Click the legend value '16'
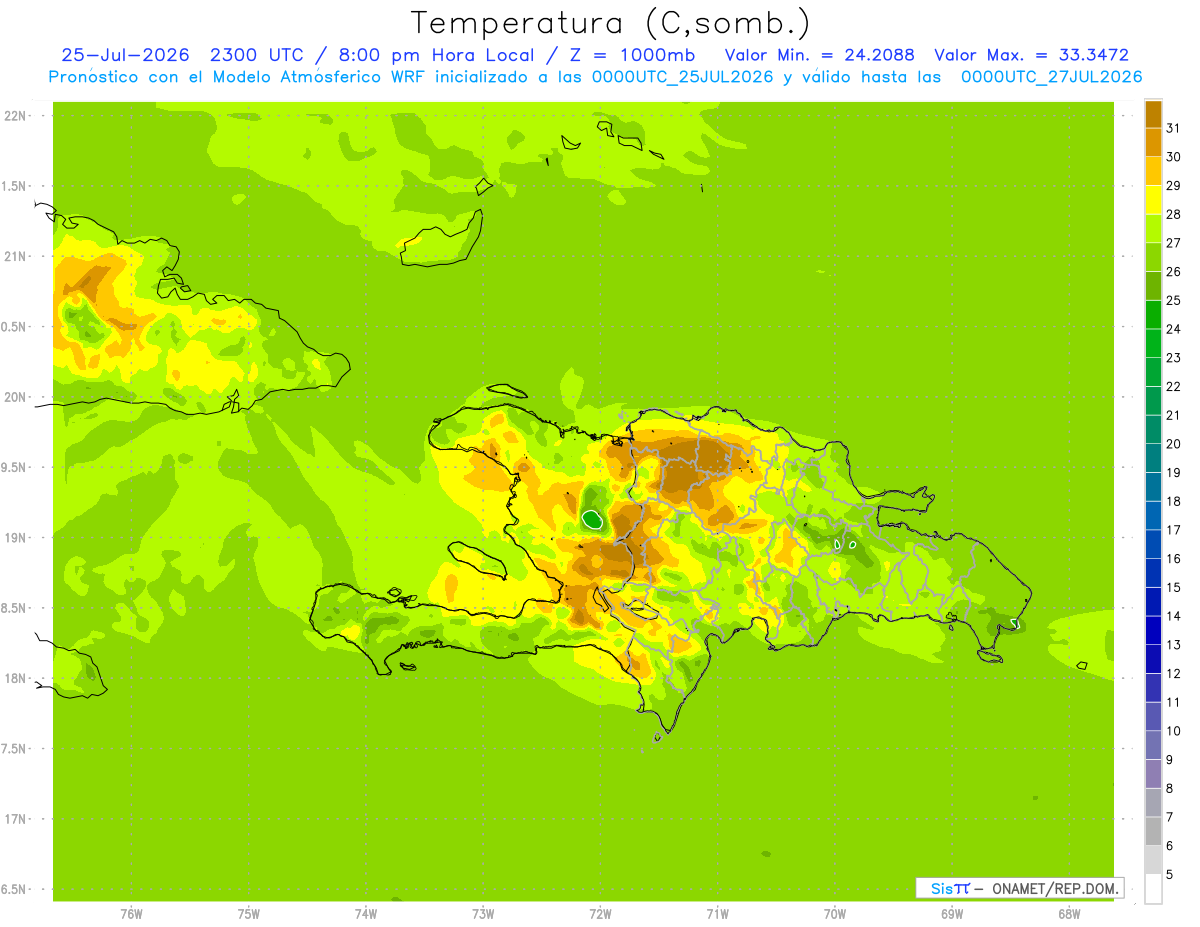The height and width of the screenshot is (927, 1200). click(1173, 559)
